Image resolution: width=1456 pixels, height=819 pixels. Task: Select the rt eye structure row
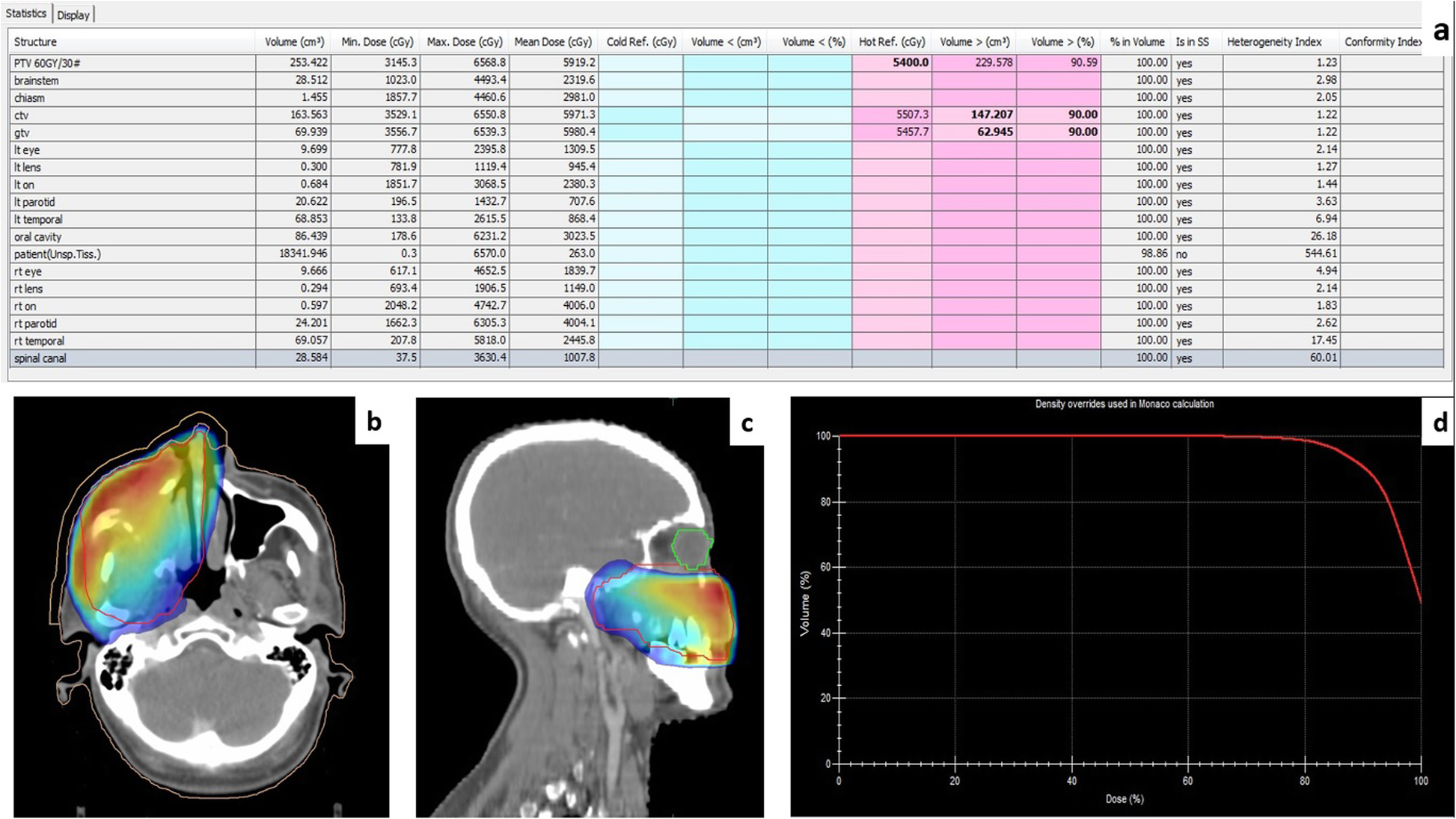click(727, 271)
